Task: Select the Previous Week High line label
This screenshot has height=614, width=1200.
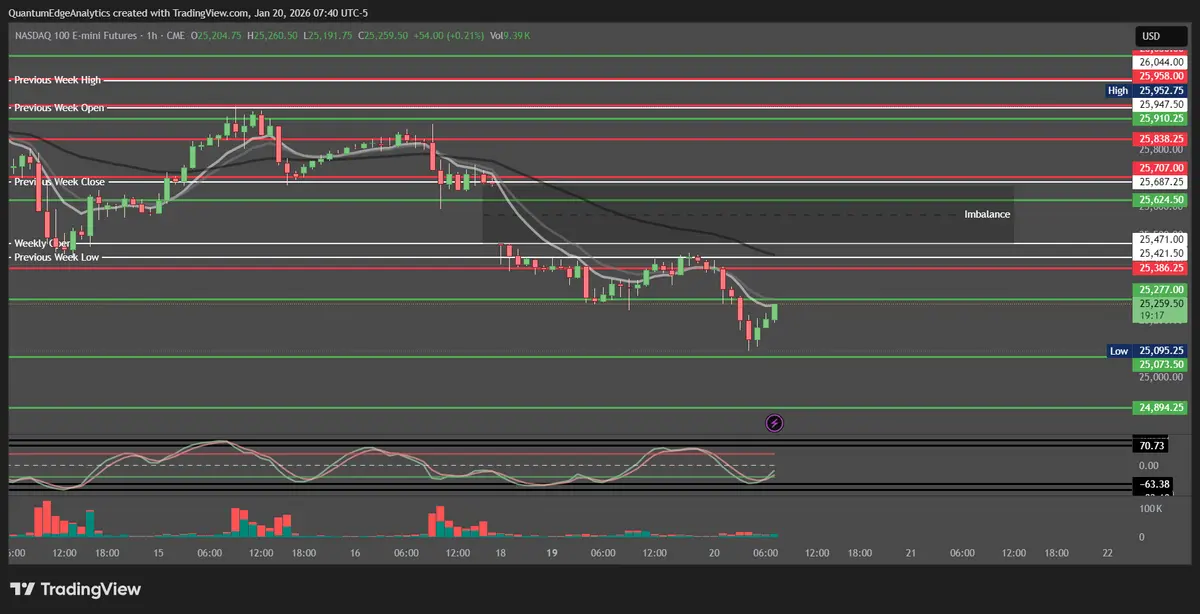Action: coord(56,80)
